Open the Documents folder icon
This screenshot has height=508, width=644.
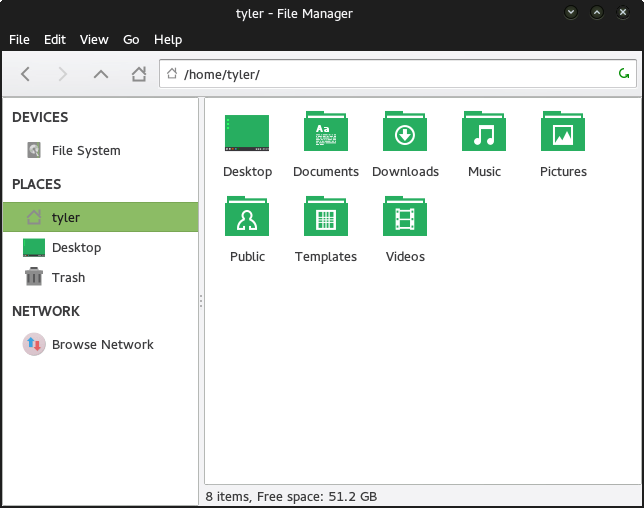pos(326,131)
